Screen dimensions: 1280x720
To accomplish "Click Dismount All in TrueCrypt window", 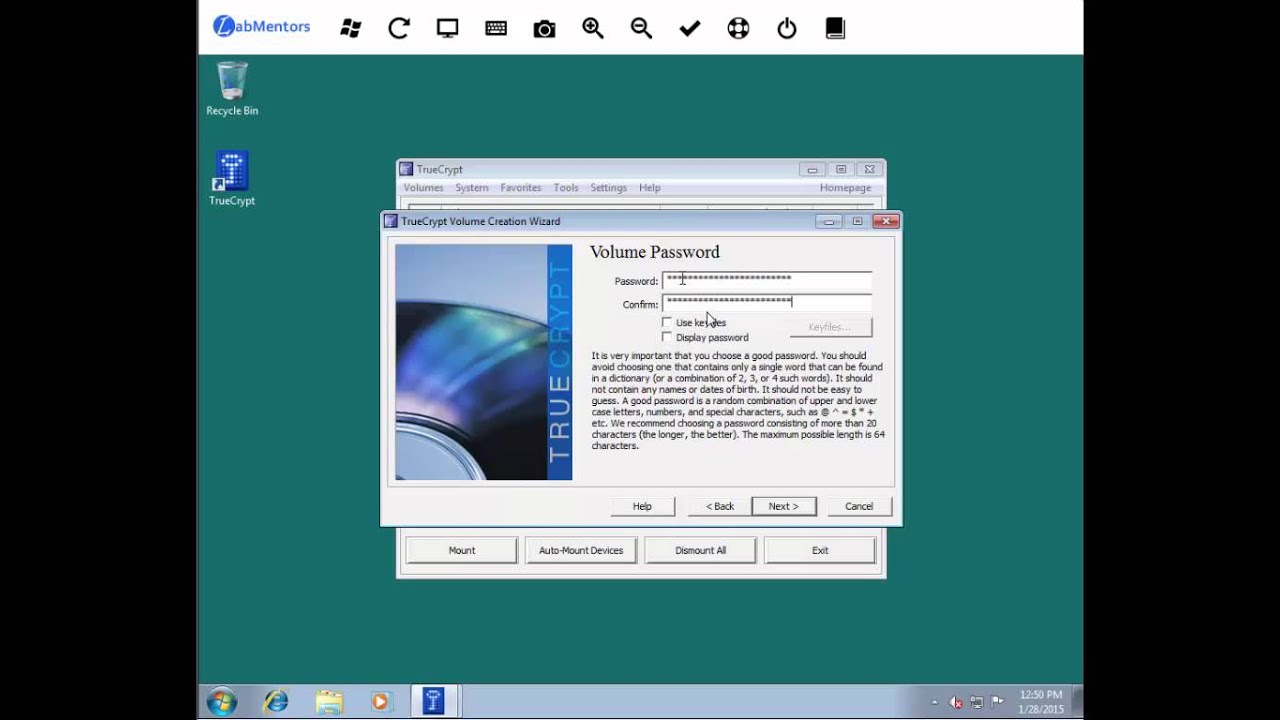I will point(700,550).
